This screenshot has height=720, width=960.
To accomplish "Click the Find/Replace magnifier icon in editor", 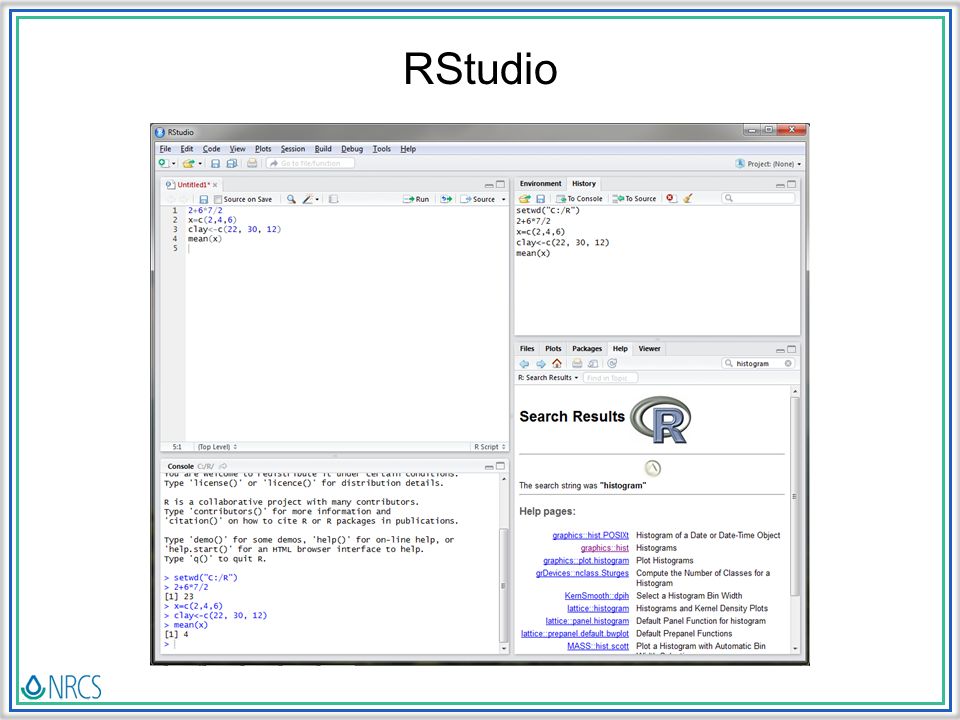I will point(291,199).
